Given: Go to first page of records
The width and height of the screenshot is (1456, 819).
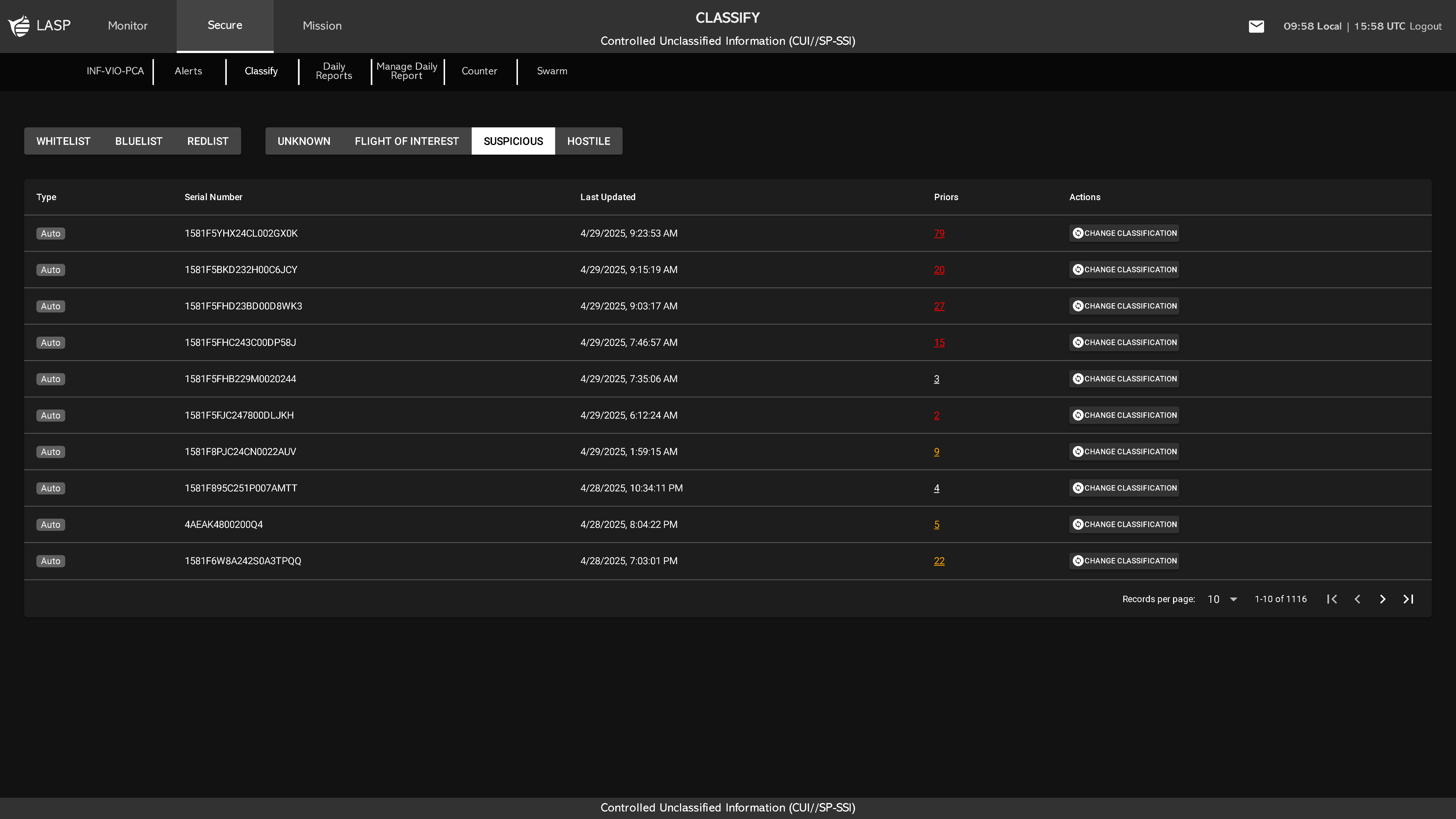Looking at the screenshot, I should point(1332,599).
